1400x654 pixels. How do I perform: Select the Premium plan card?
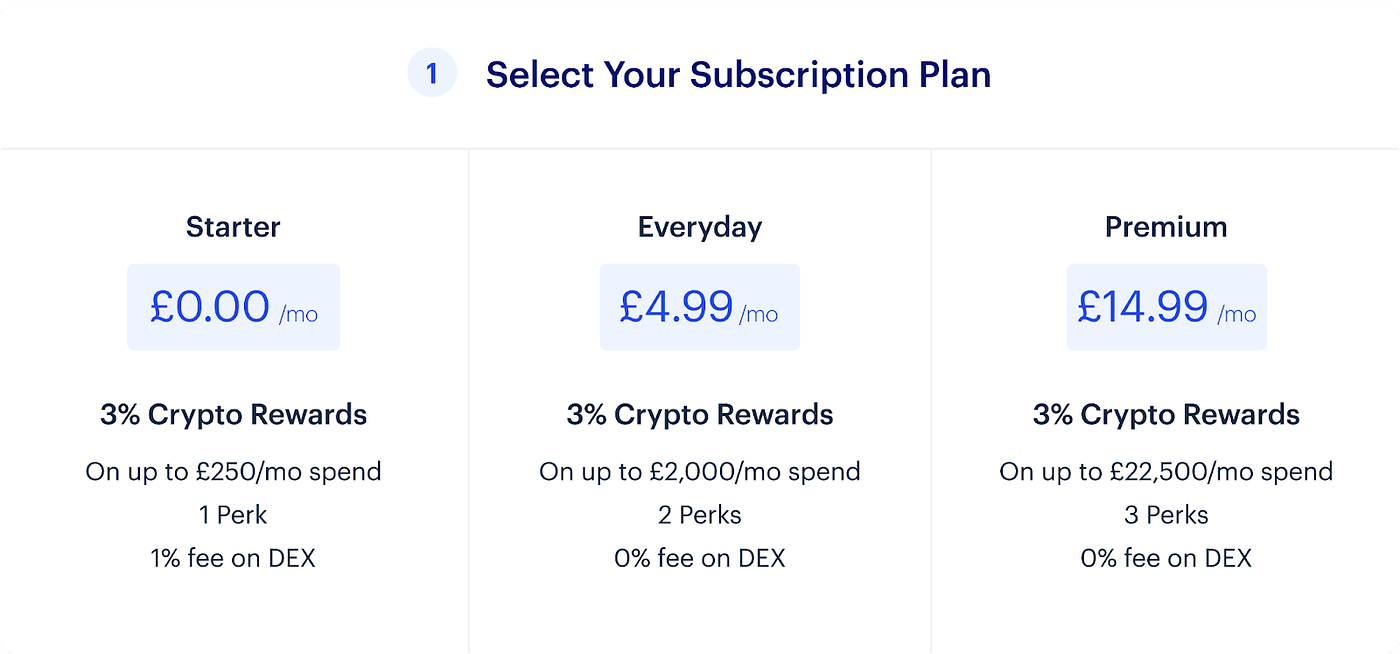point(1166,400)
